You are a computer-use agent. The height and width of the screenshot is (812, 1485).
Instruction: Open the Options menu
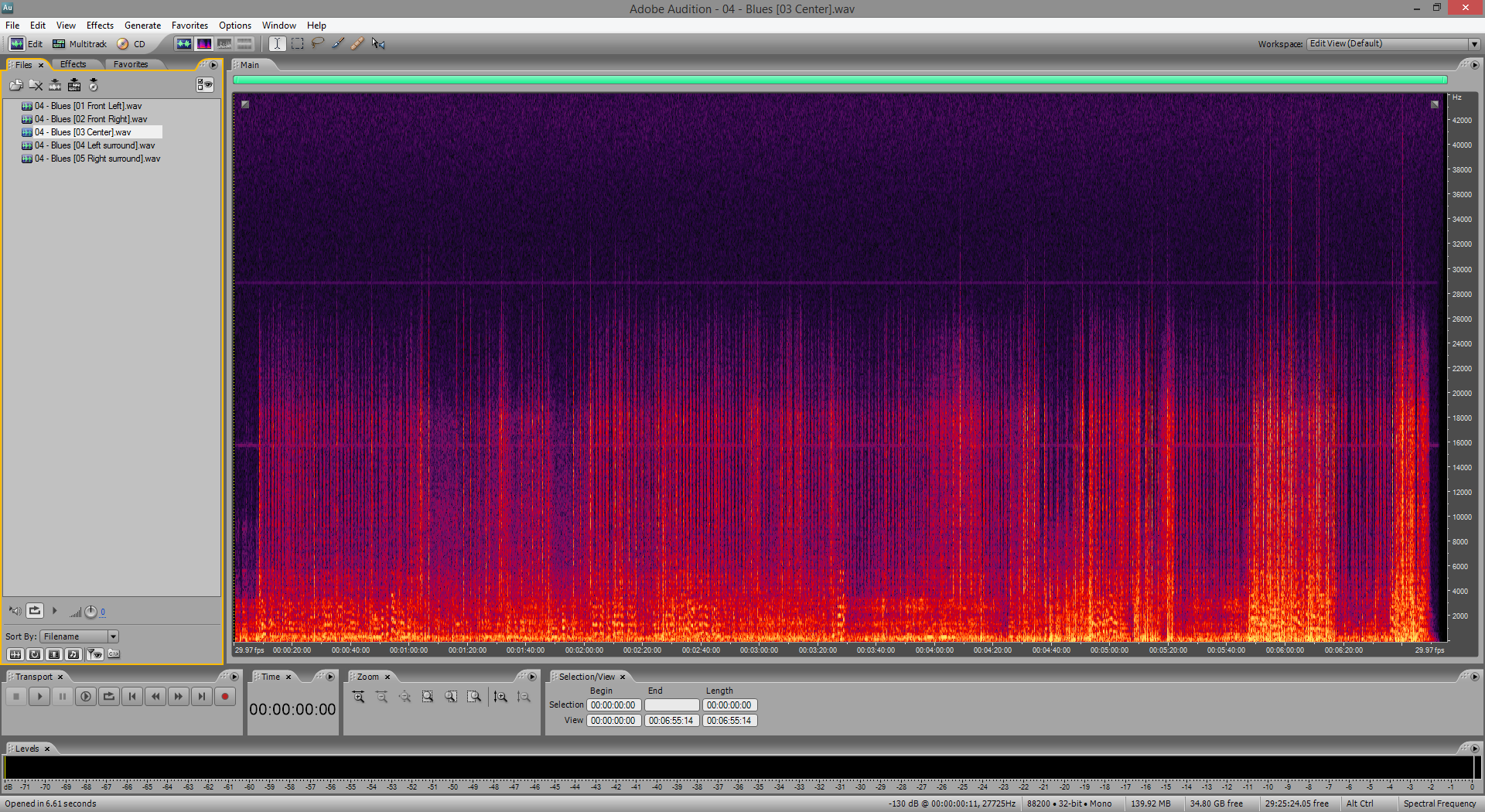pyautogui.click(x=235, y=26)
